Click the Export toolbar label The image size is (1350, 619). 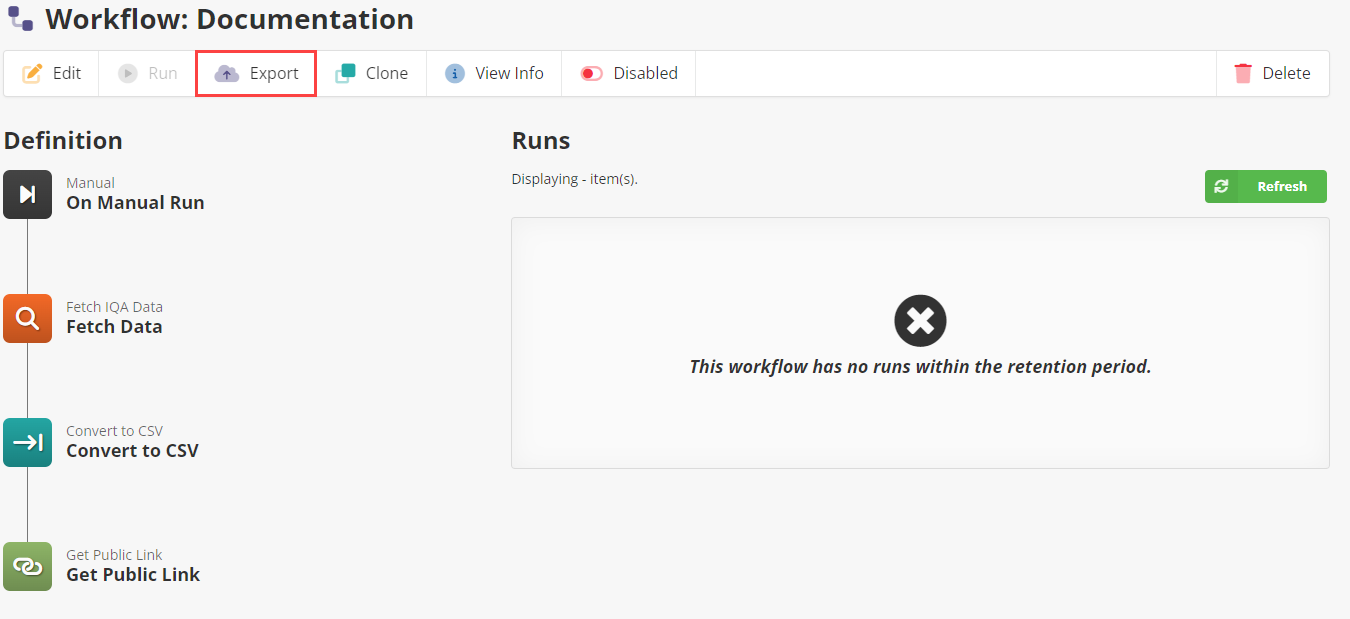coord(274,73)
